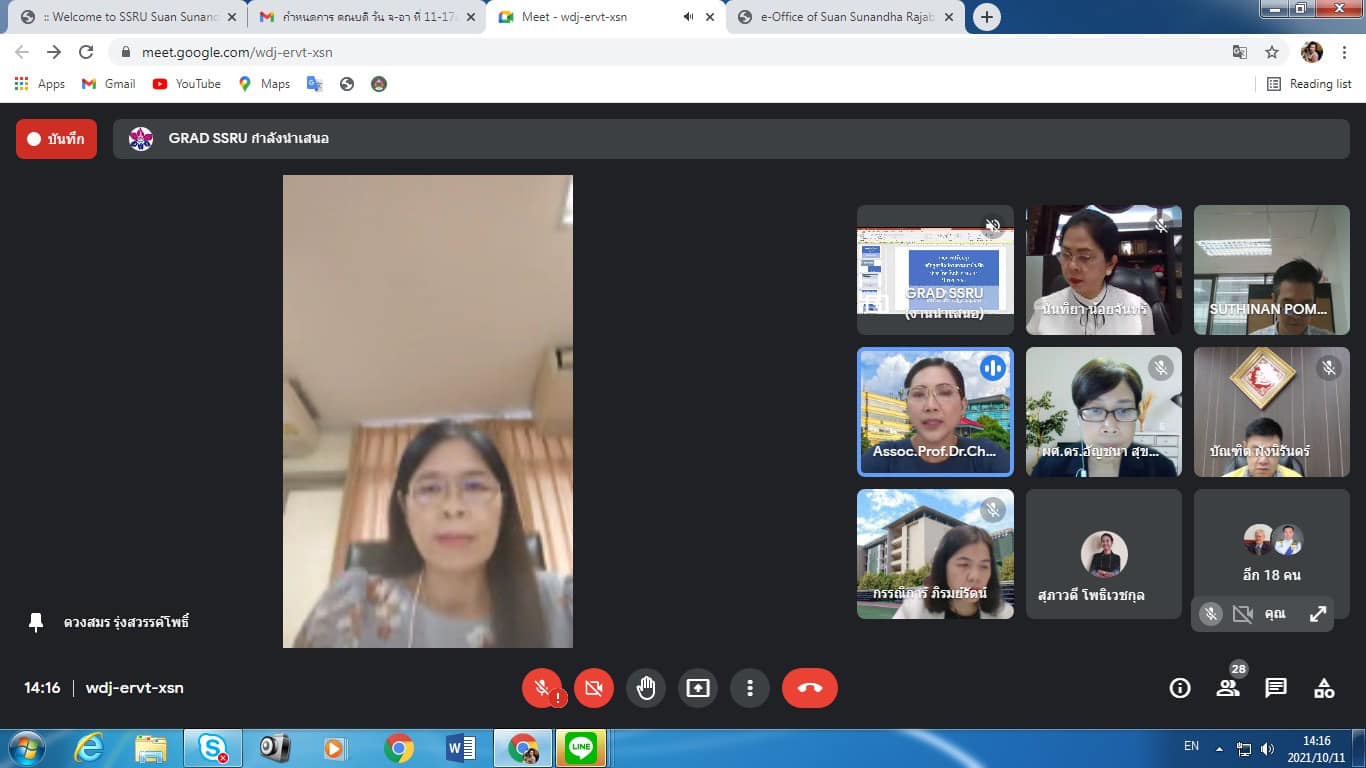The image size is (1366, 768).
Task: Click the present screen icon
Action: point(698,688)
